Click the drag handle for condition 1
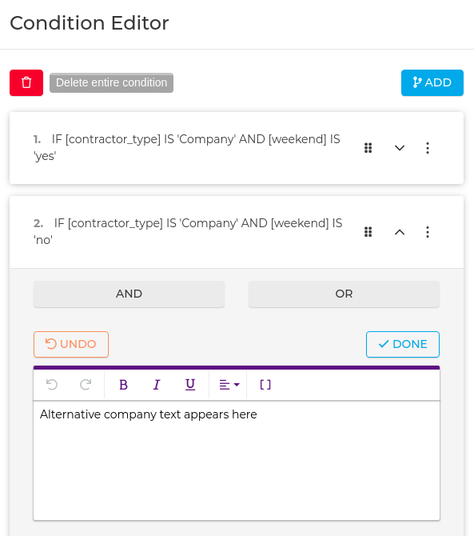Screen dimensions: 474x536 coord(368,148)
